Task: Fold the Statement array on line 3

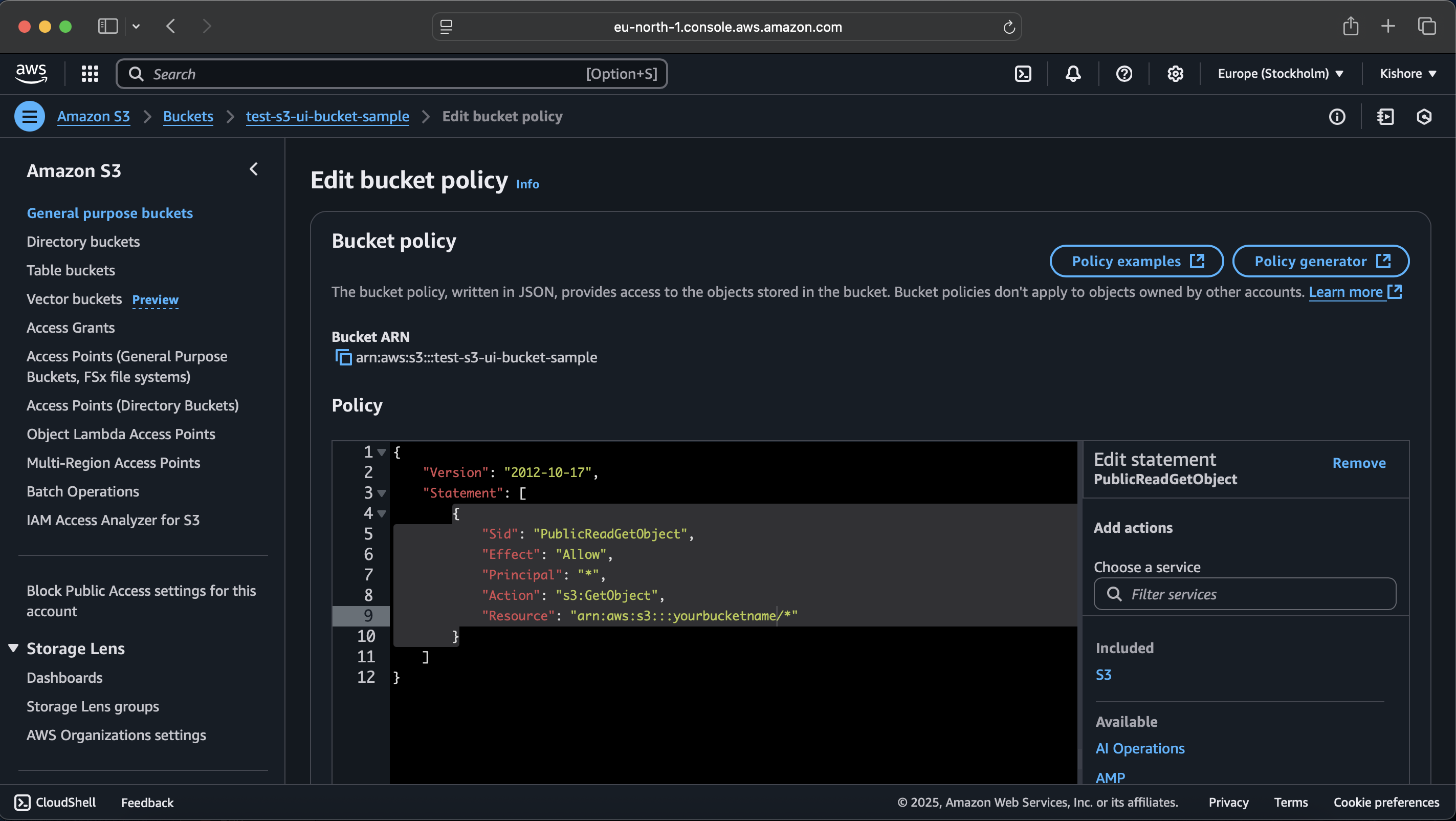Action: click(382, 493)
